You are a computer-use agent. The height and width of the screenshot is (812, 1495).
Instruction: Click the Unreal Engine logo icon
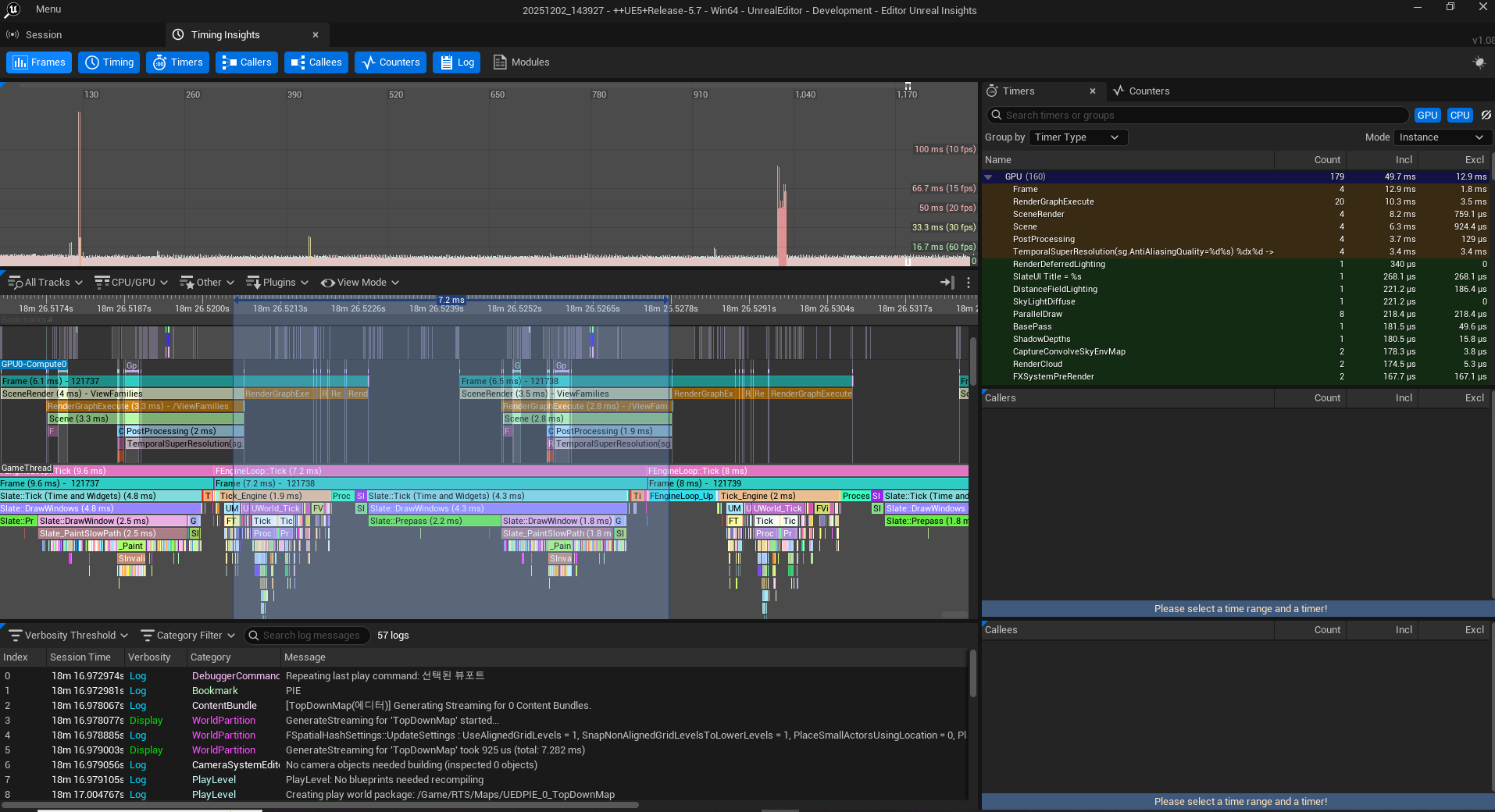pos(12,9)
